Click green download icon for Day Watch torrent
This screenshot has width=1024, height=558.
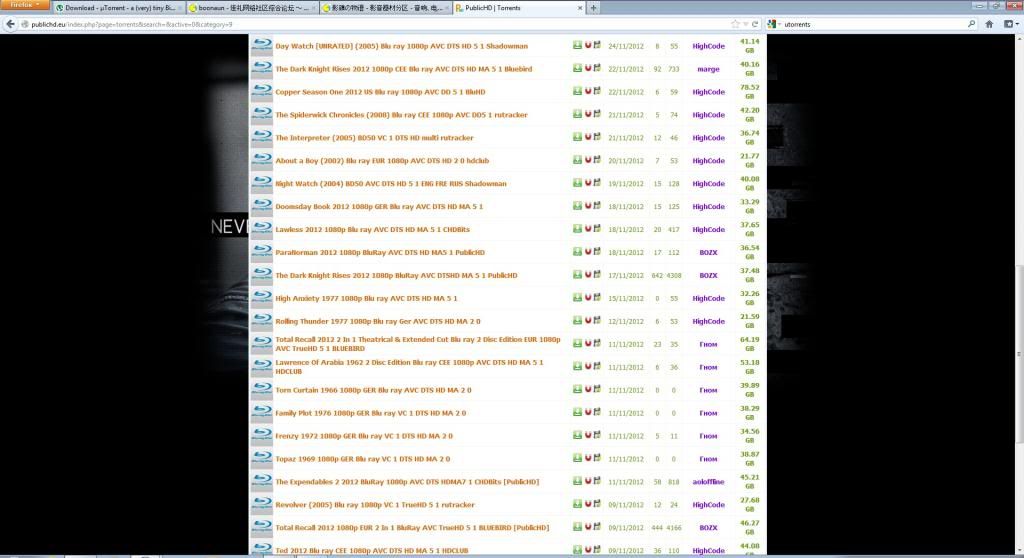pyautogui.click(x=577, y=46)
